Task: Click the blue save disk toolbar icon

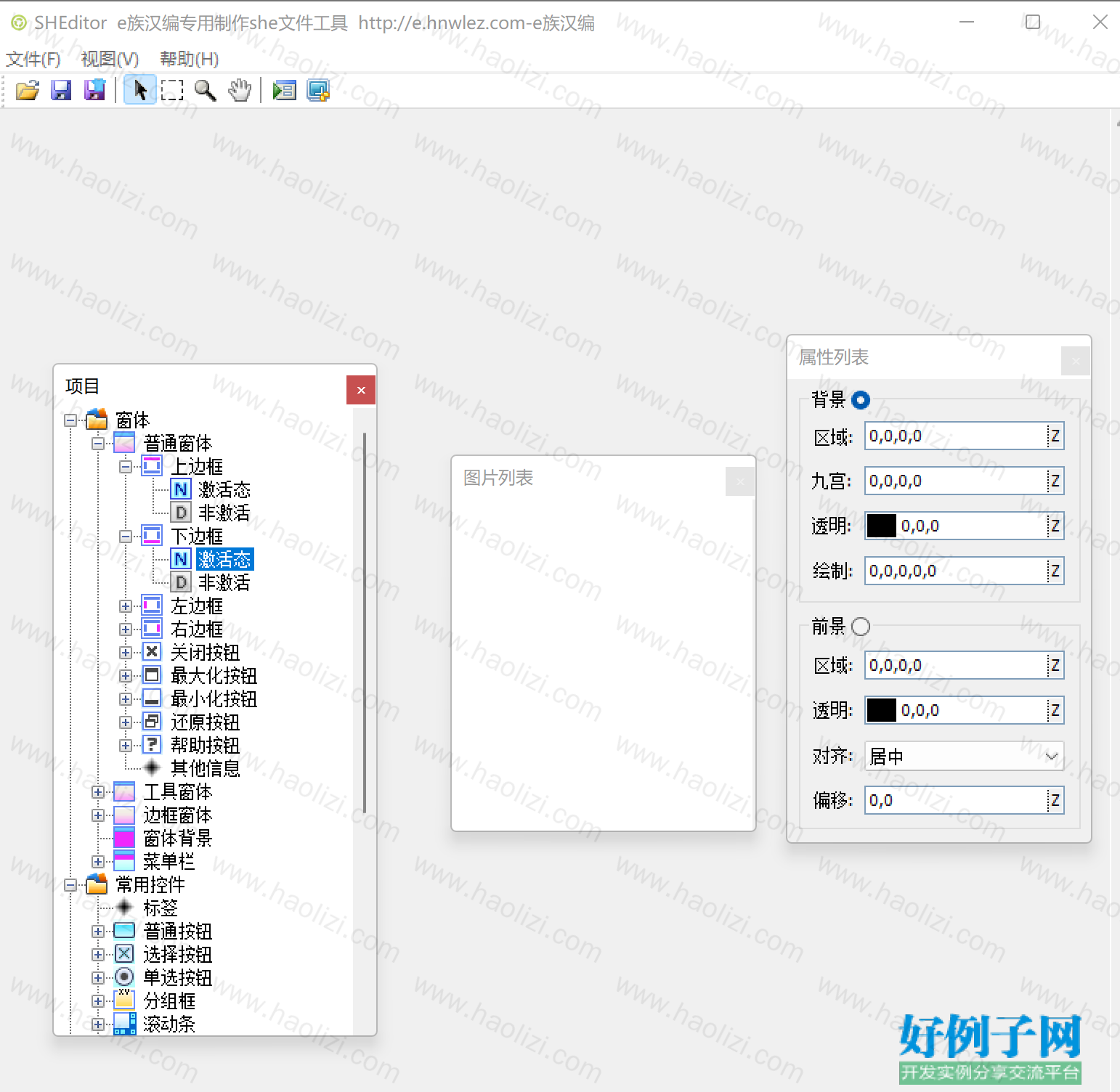Action: click(61, 90)
